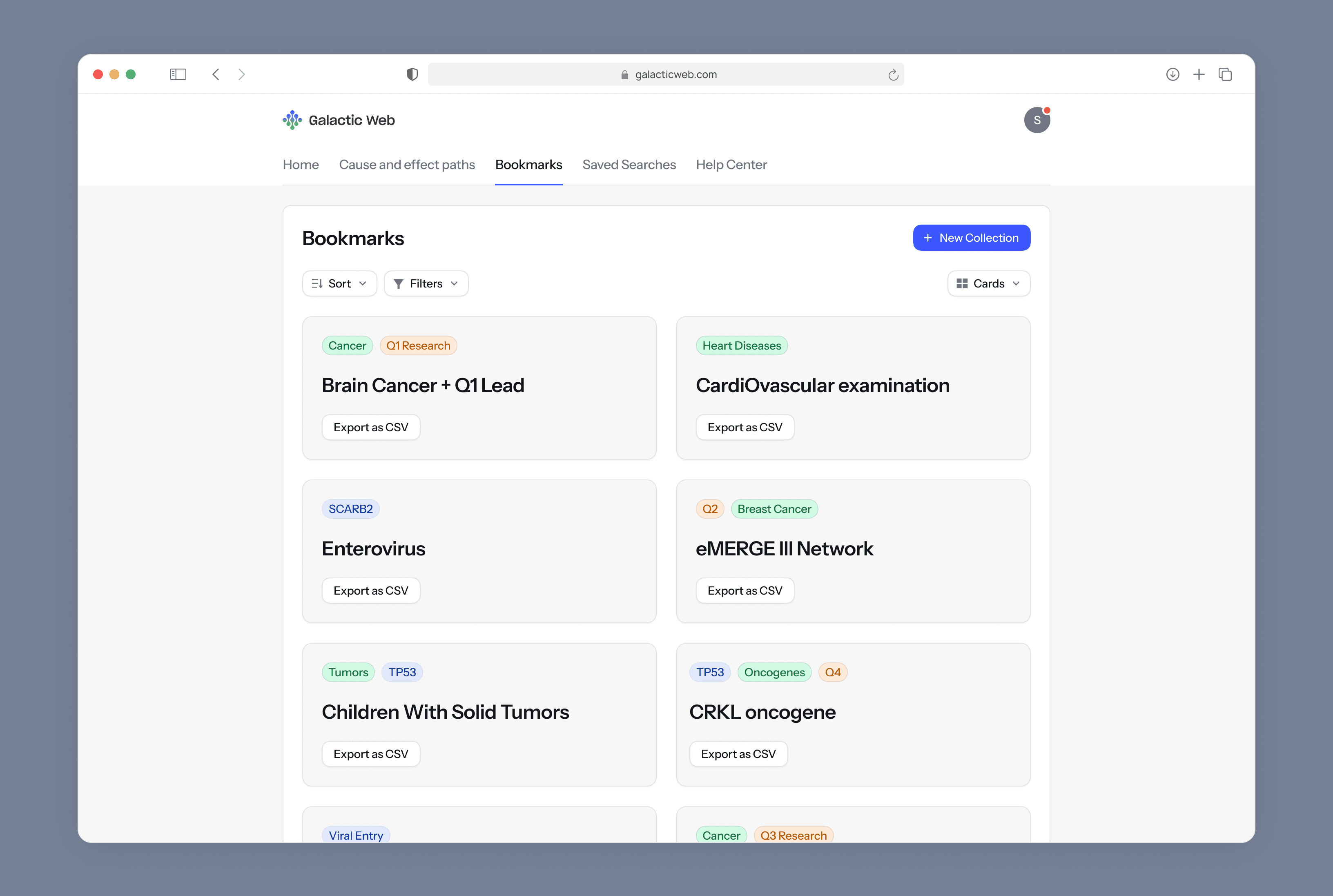This screenshot has width=1333, height=896.
Task: Open Cause and effect paths tab
Action: pyautogui.click(x=407, y=165)
